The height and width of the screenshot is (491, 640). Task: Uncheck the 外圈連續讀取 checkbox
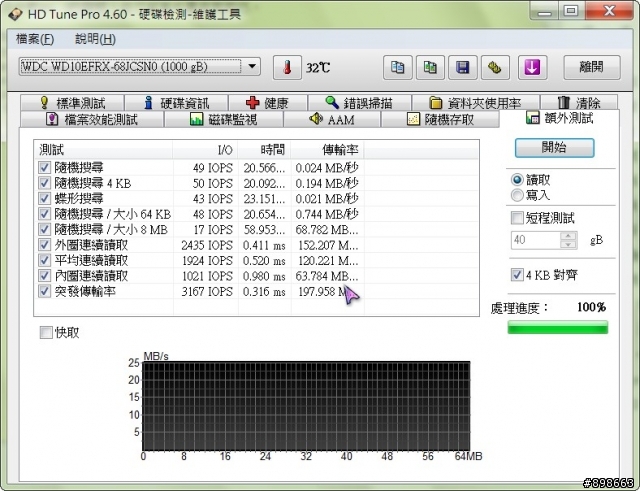pyautogui.click(x=44, y=245)
